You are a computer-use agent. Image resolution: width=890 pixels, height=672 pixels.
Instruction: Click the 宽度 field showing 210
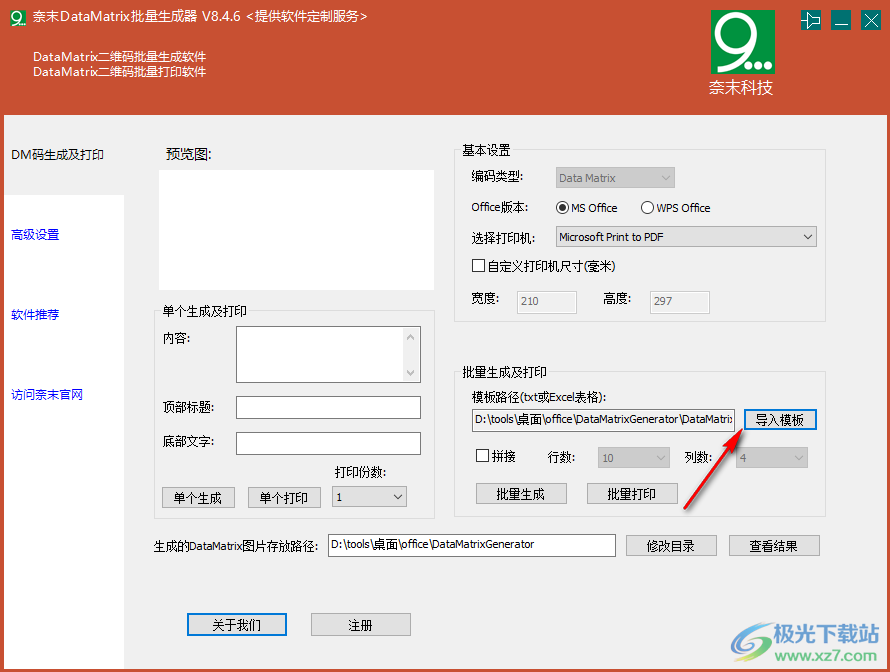[547, 301]
